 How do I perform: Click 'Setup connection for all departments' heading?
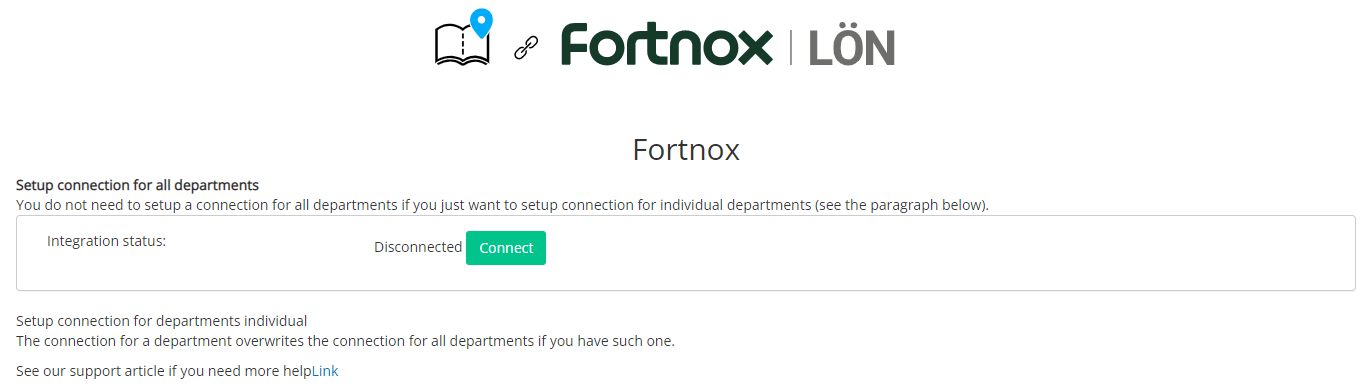click(x=138, y=185)
